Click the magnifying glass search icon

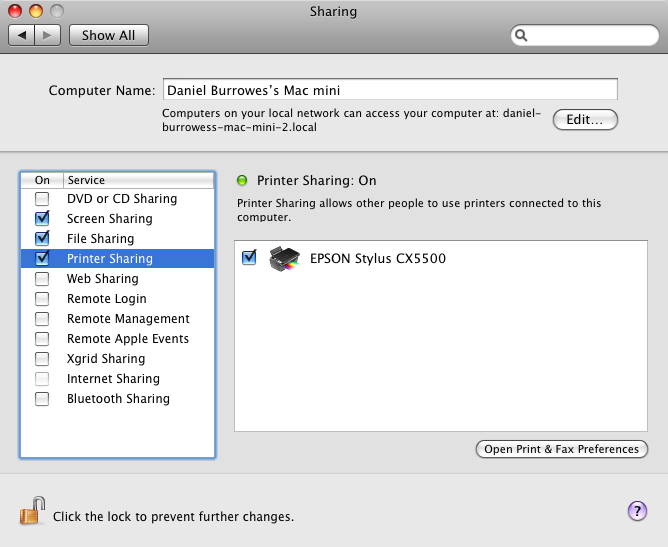(x=521, y=35)
